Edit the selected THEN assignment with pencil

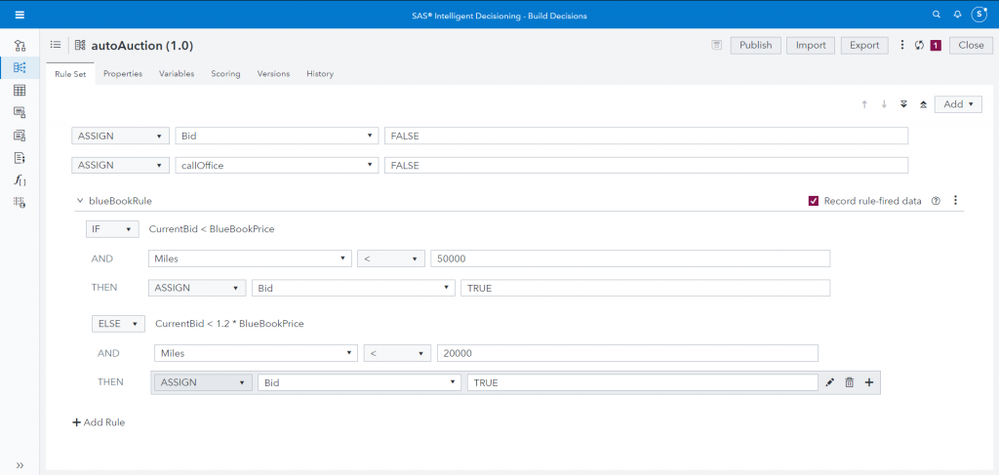[x=829, y=383]
